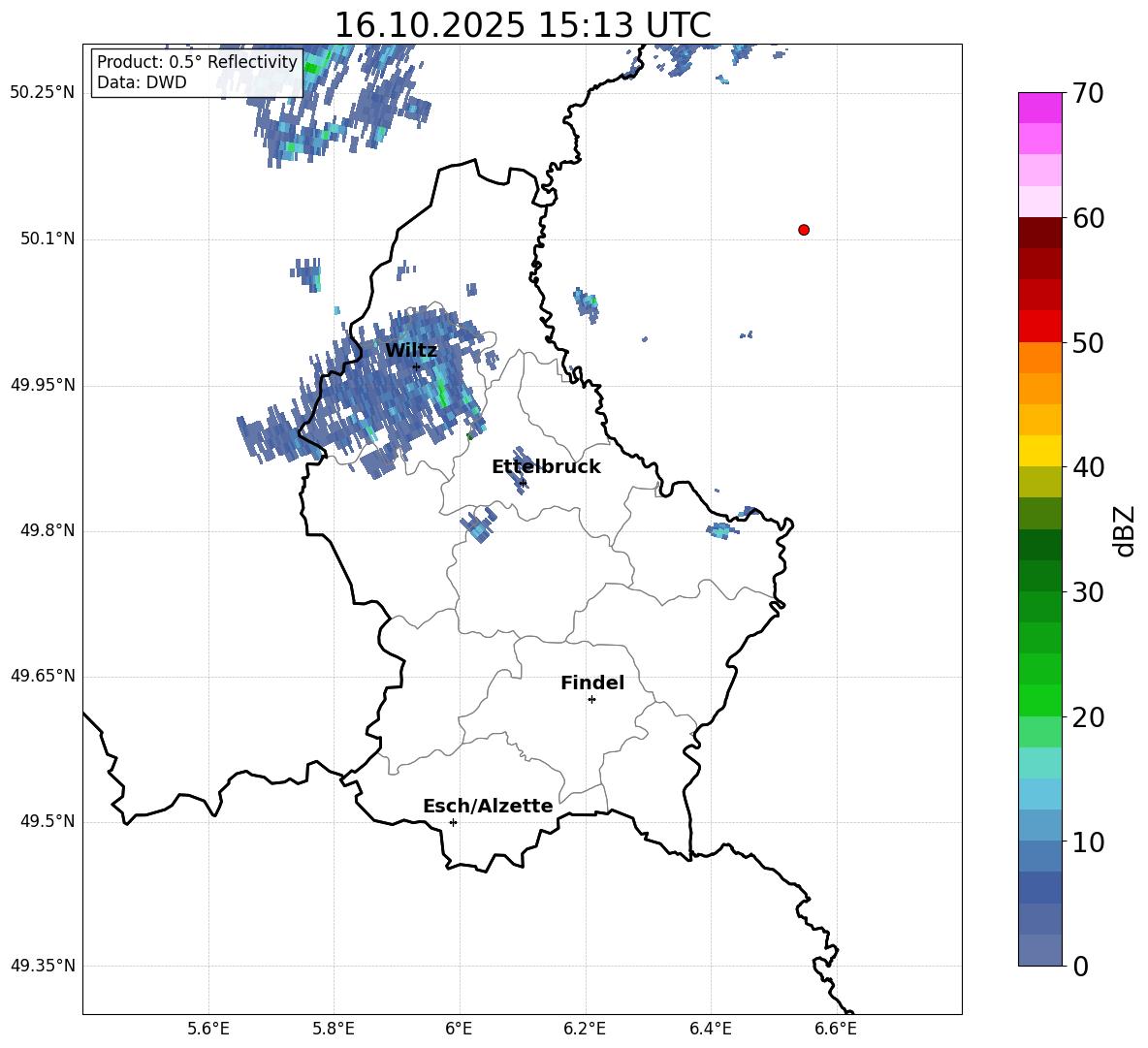
Task: Click the 6.6°E longitude label
Action: tap(836, 1029)
